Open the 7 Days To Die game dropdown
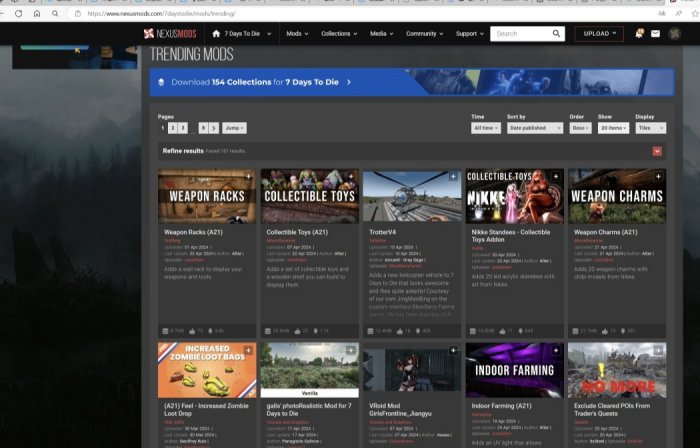The width and height of the screenshot is (700, 448). click(x=242, y=33)
